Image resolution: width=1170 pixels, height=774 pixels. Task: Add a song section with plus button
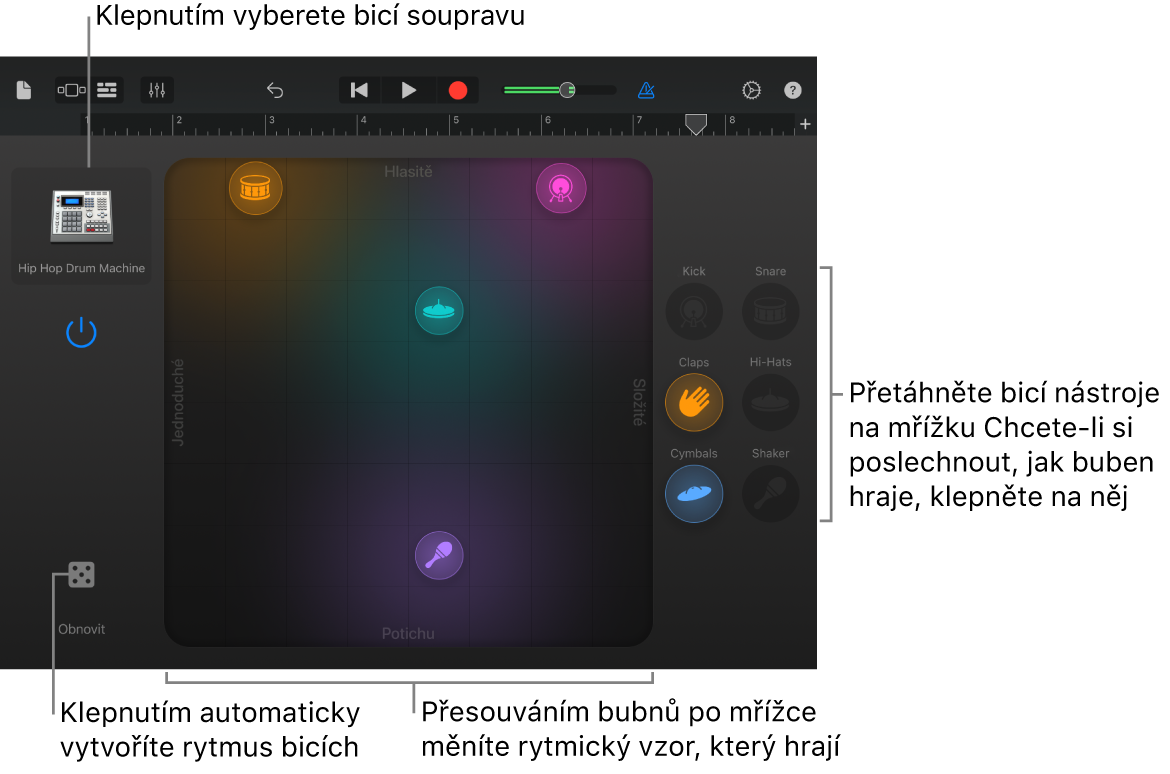[805, 124]
